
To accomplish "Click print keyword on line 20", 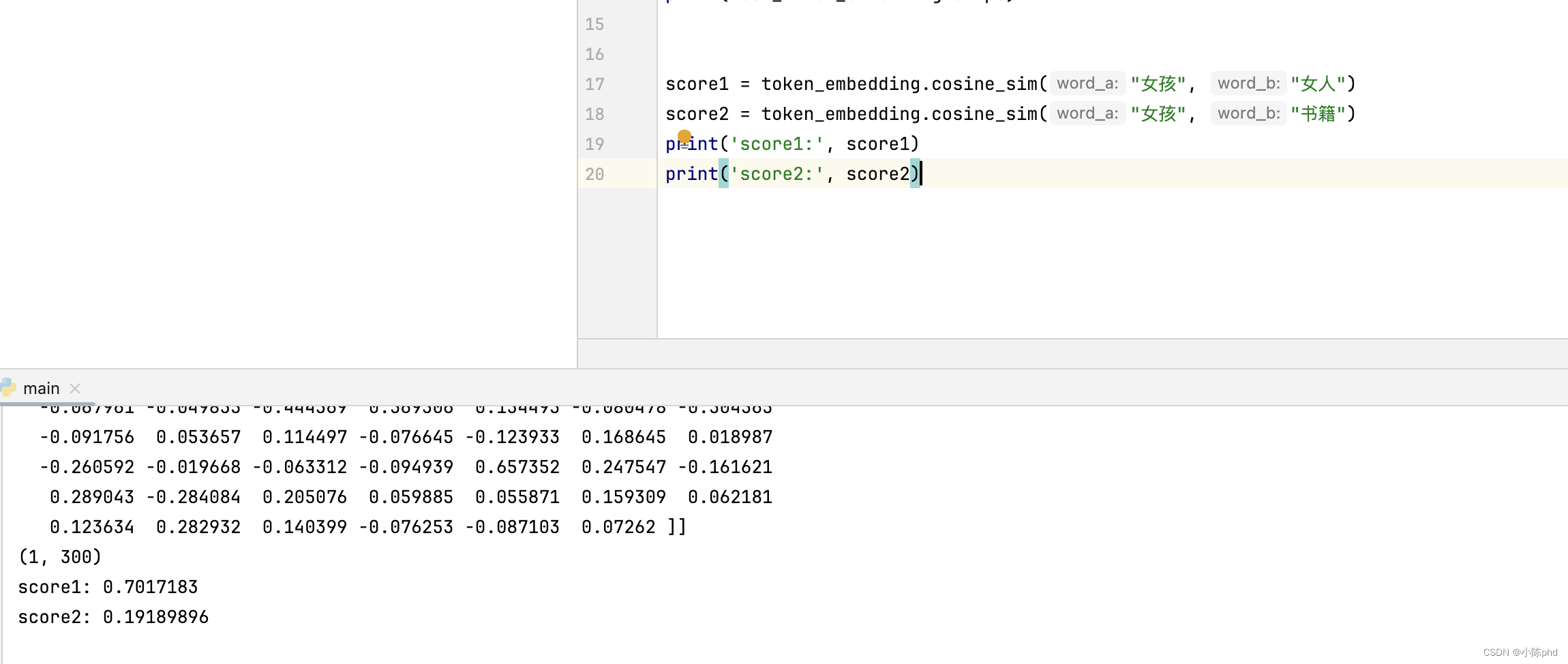I will click(x=691, y=174).
